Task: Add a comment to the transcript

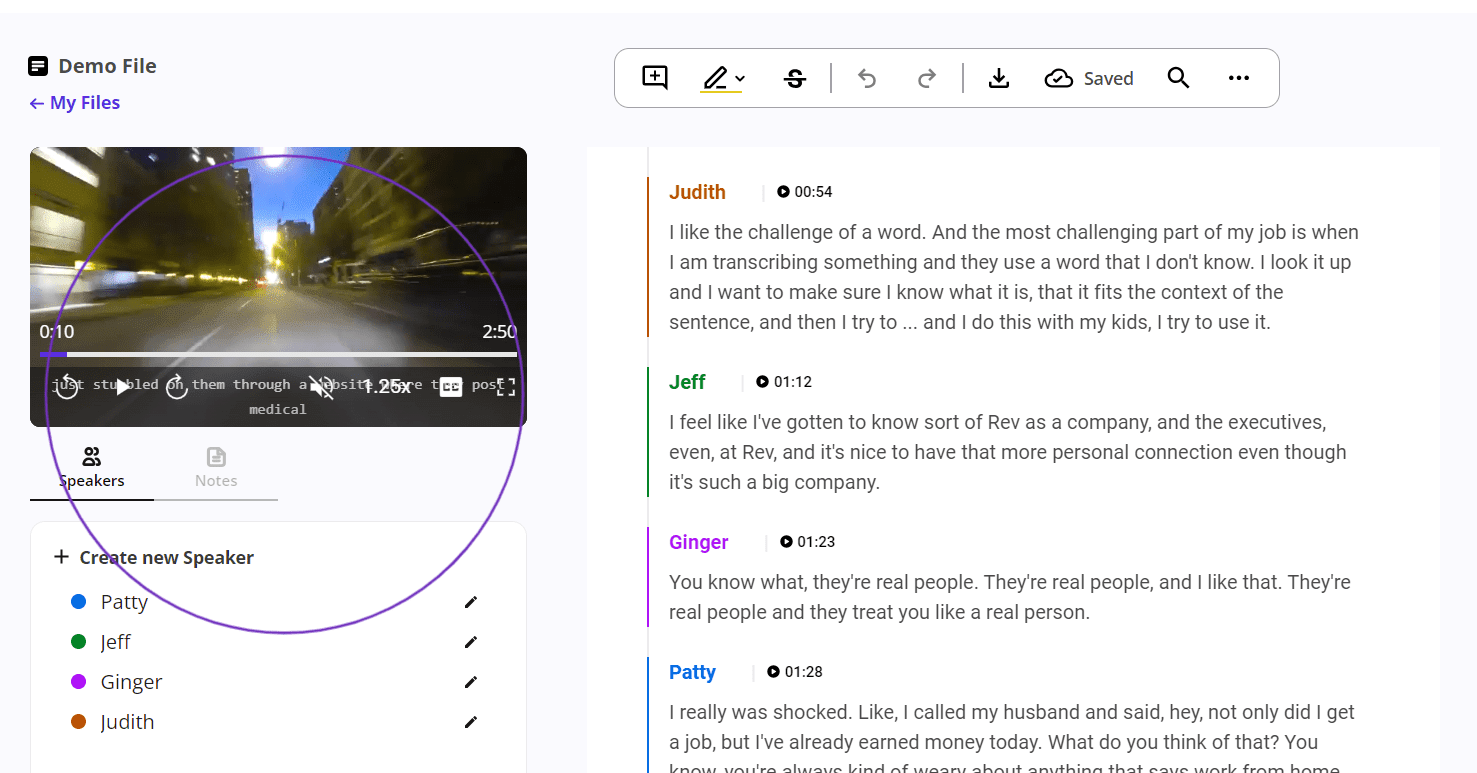Action: [653, 77]
